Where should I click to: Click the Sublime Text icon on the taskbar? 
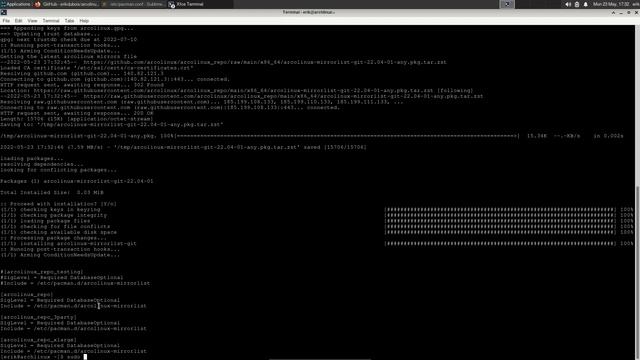pos(104,4)
